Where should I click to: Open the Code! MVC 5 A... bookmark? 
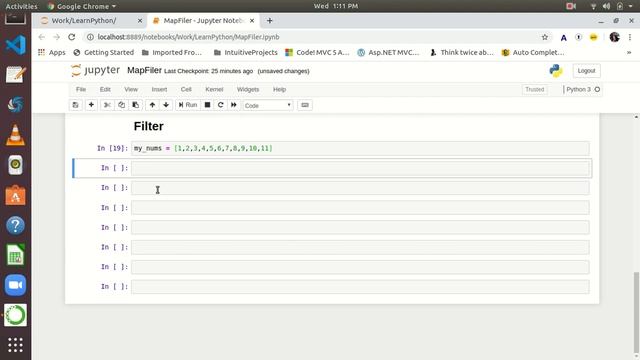click(317, 52)
